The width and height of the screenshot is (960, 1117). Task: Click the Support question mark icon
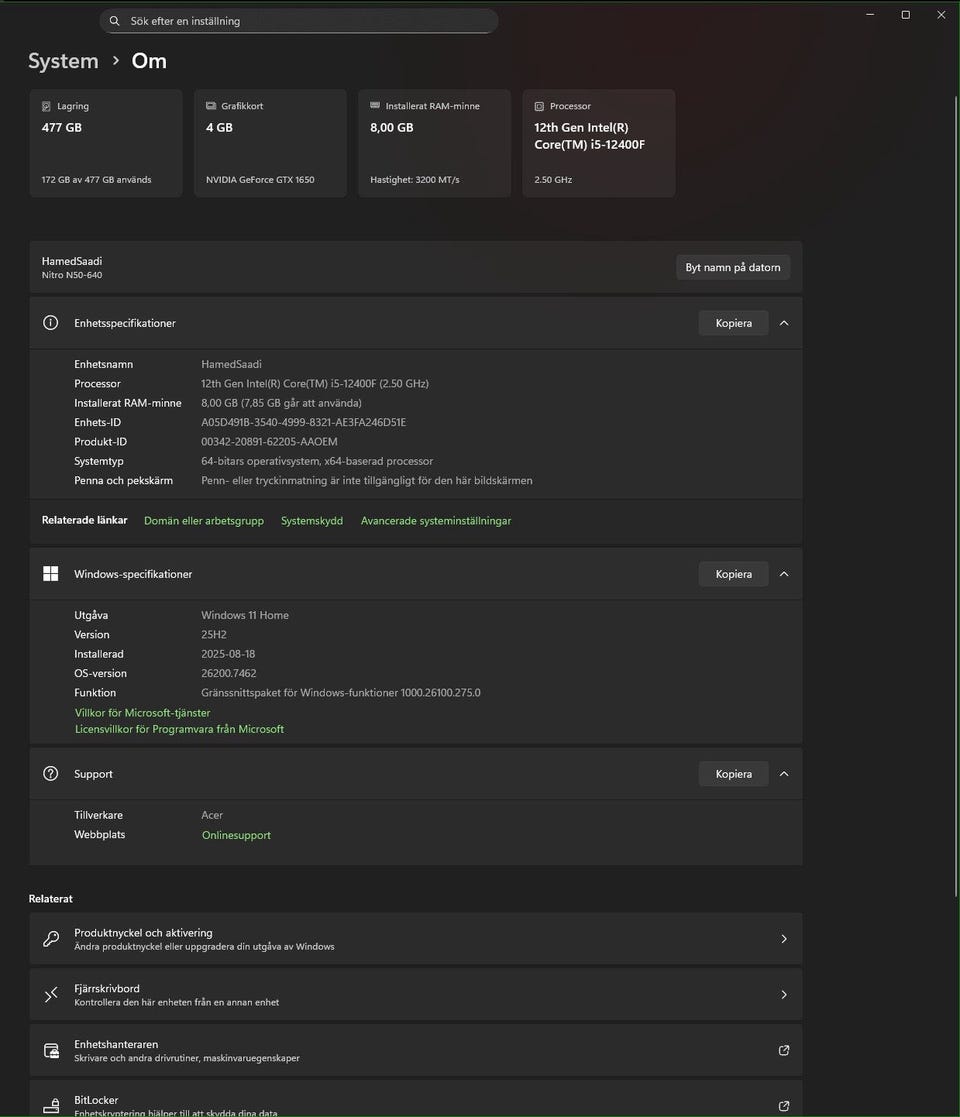pos(51,774)
